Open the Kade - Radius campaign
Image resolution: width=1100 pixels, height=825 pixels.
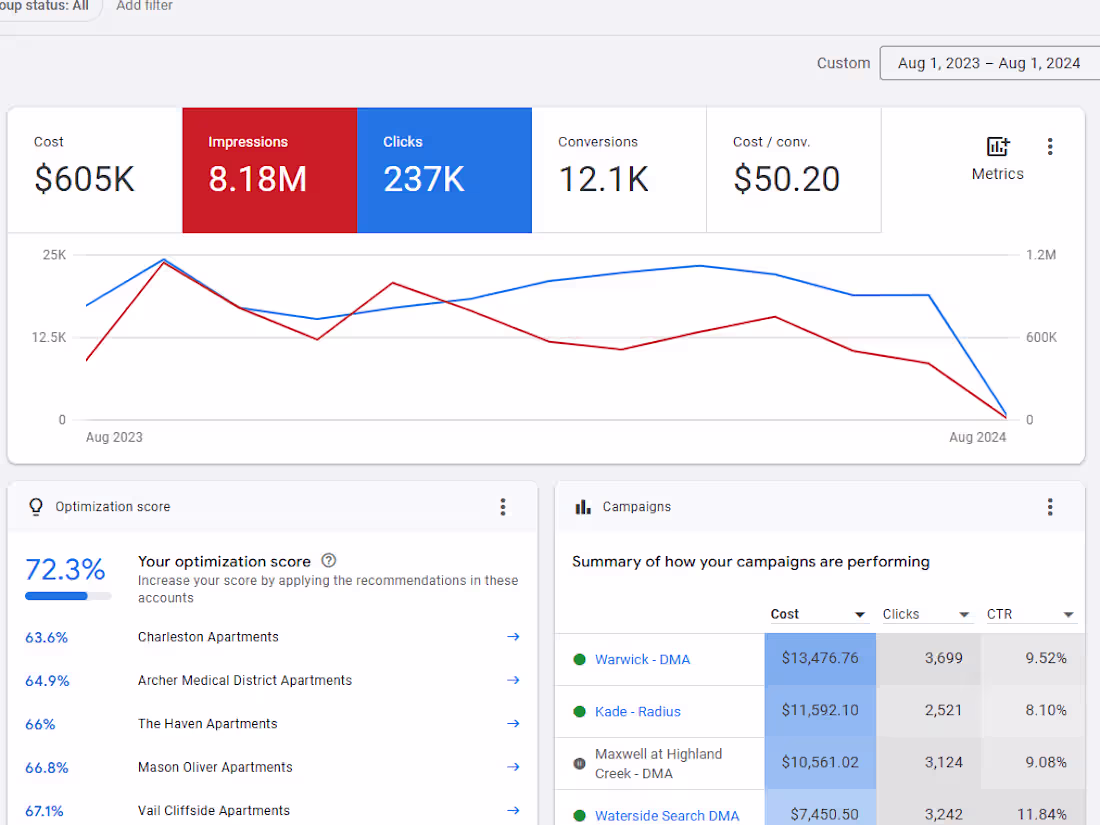(x=638, y=711)
